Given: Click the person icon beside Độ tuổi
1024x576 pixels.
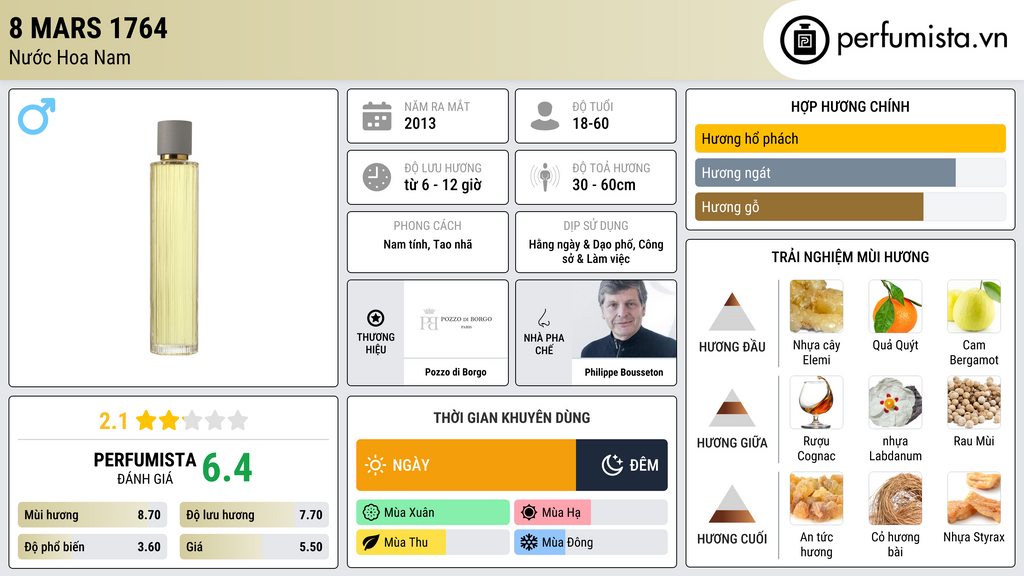Looking at the screenshot, I should 545,116.
